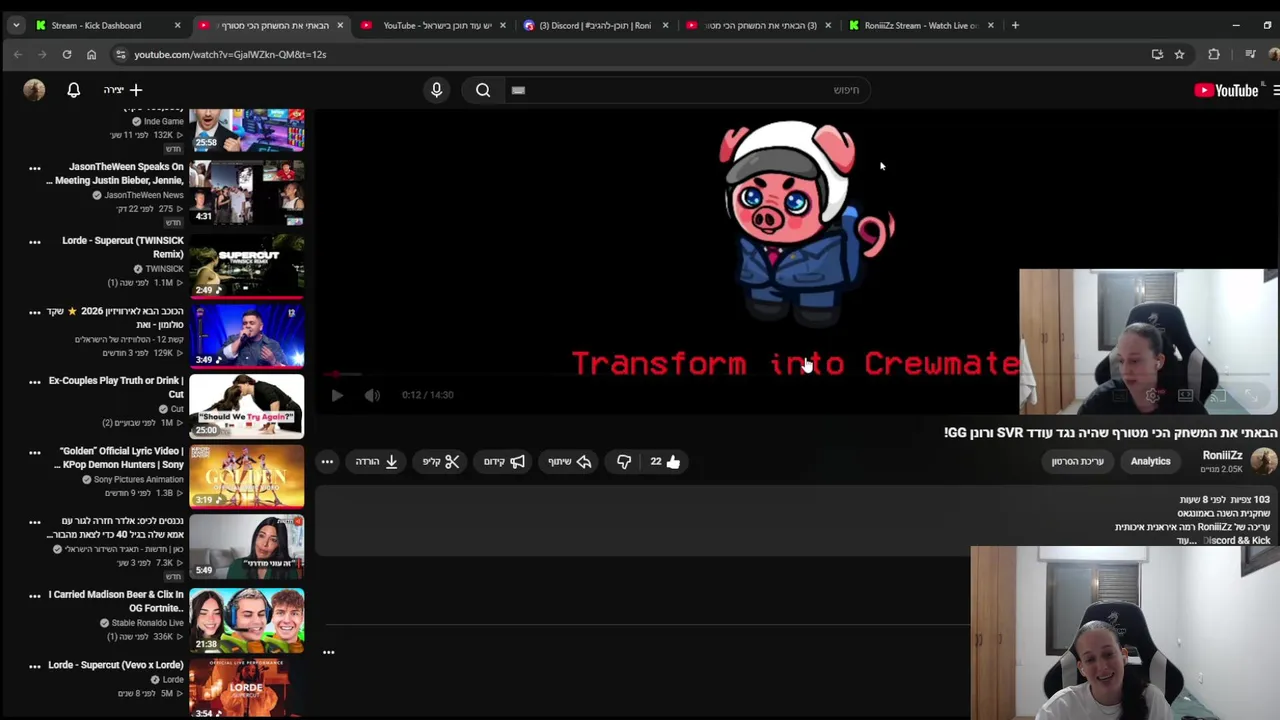Image resolution: width=1280 pixels, height=720 pixels.
Task: Open Golden Official Lyric Video thumbnail
Action: coord(246,477)
